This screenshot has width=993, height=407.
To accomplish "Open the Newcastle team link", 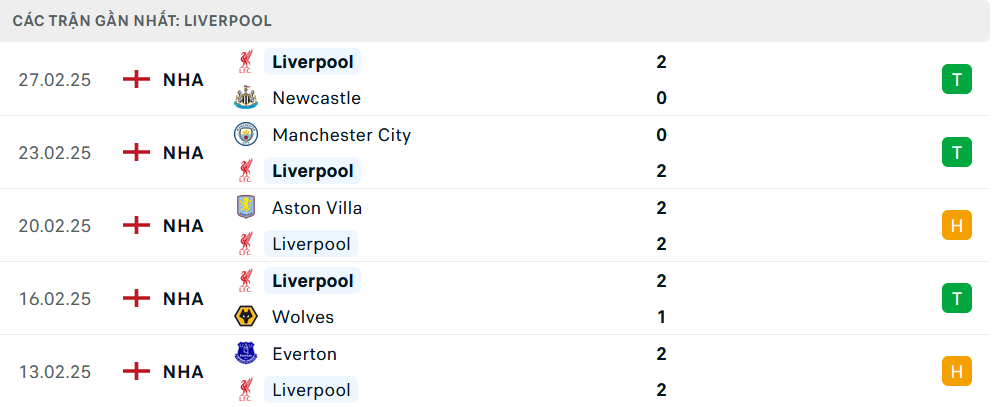I will point(316,98).
